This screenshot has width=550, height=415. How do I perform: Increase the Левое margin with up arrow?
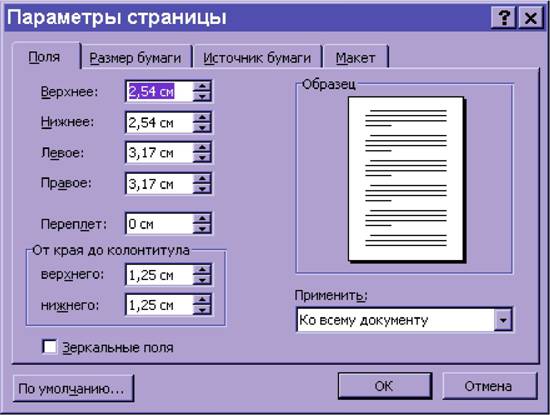202,147
